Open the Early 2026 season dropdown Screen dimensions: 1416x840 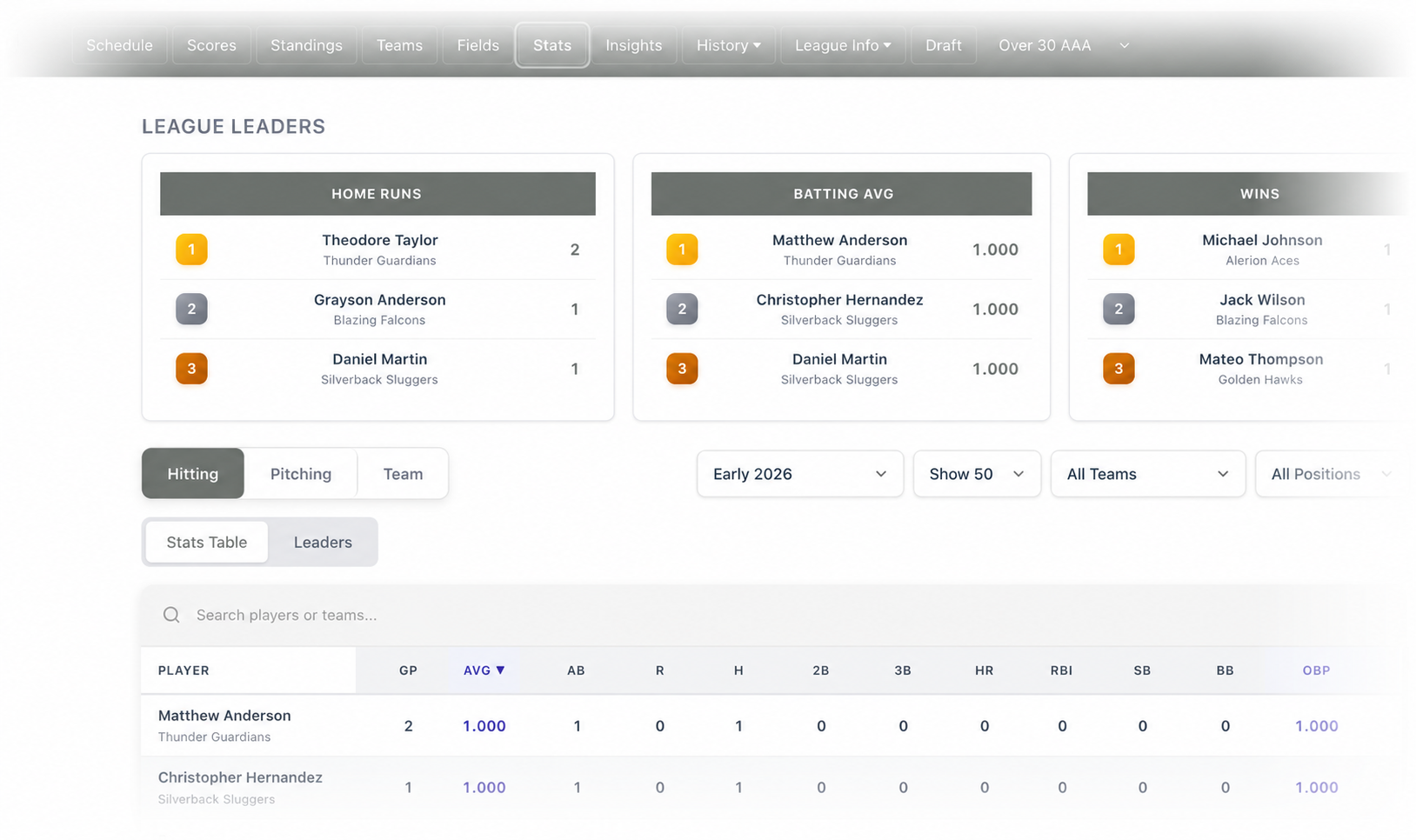800,474
